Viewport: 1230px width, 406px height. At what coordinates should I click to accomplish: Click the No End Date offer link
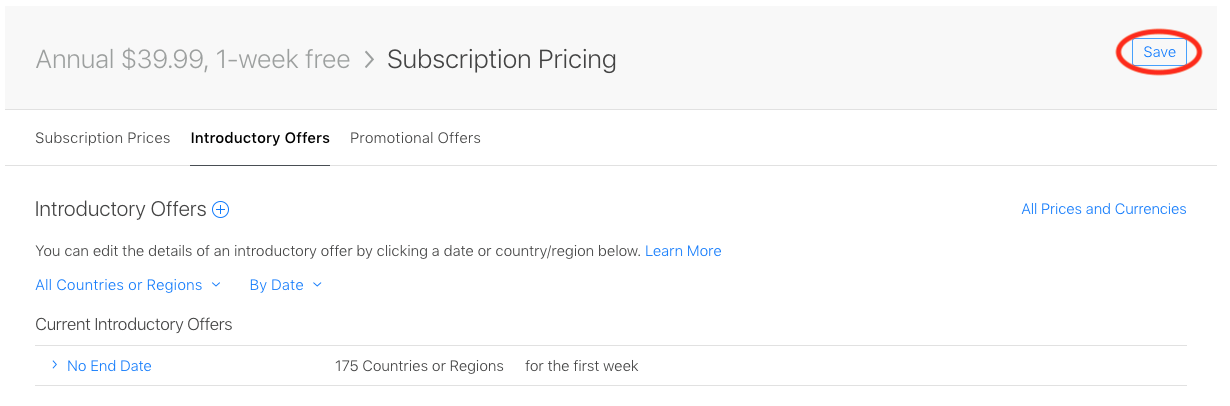(109, 366)
